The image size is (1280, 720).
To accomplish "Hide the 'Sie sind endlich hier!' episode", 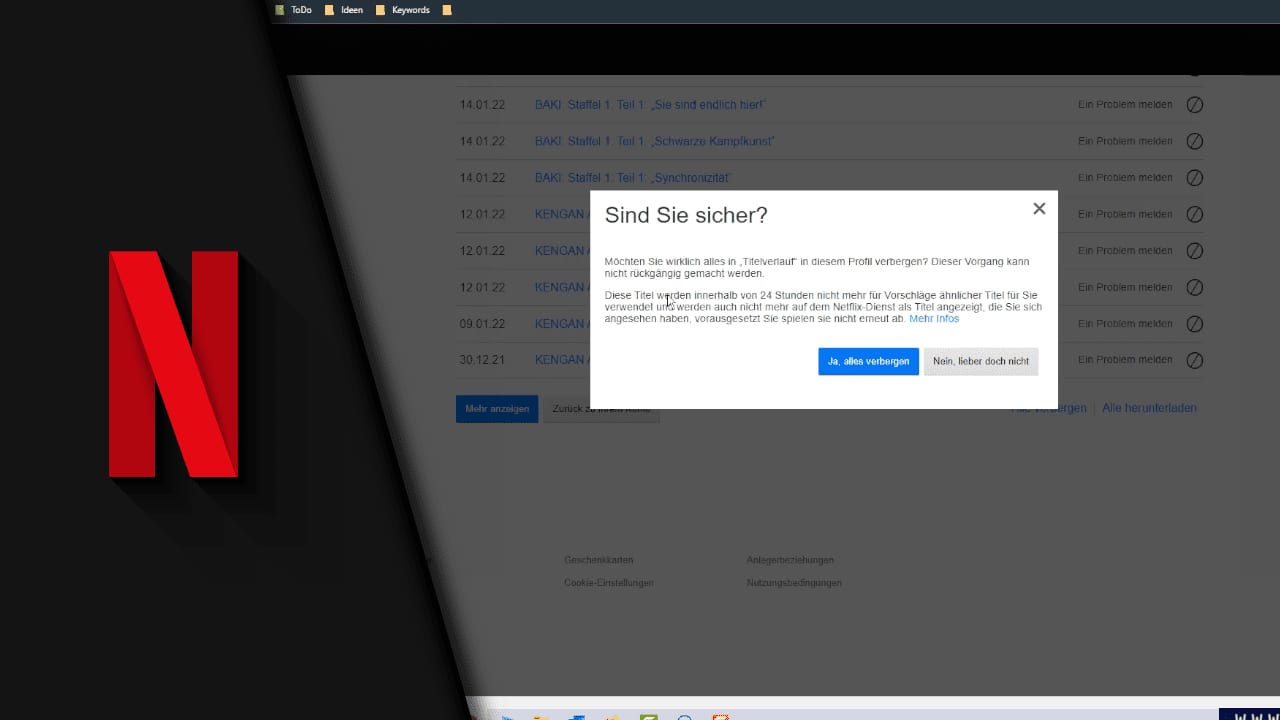I will [x=1194, y=105].
